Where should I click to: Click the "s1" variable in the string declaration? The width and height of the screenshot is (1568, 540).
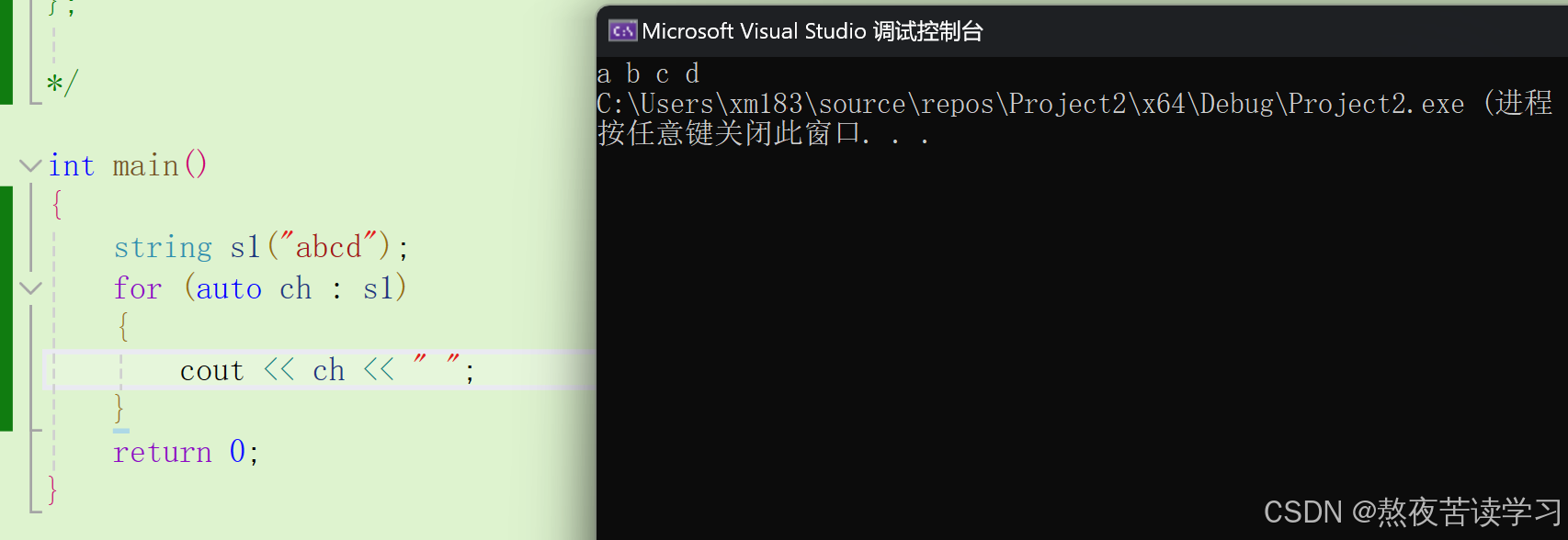pos(244,248)
